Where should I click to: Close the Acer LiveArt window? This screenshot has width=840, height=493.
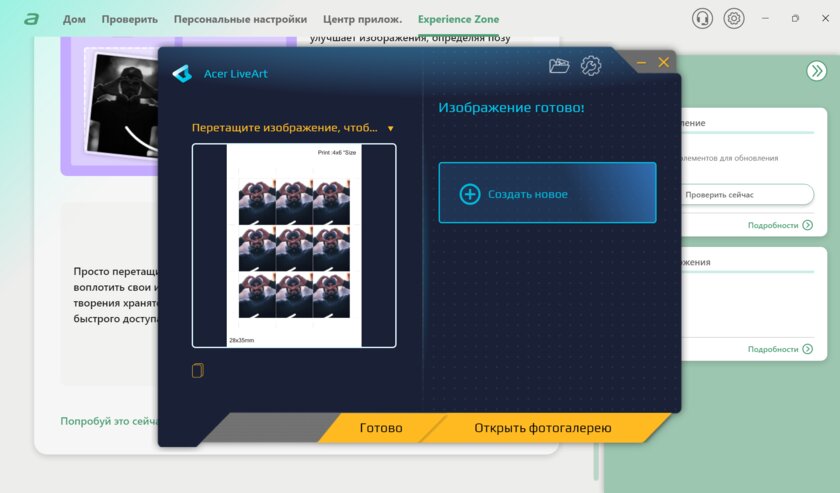coord(663,62)
